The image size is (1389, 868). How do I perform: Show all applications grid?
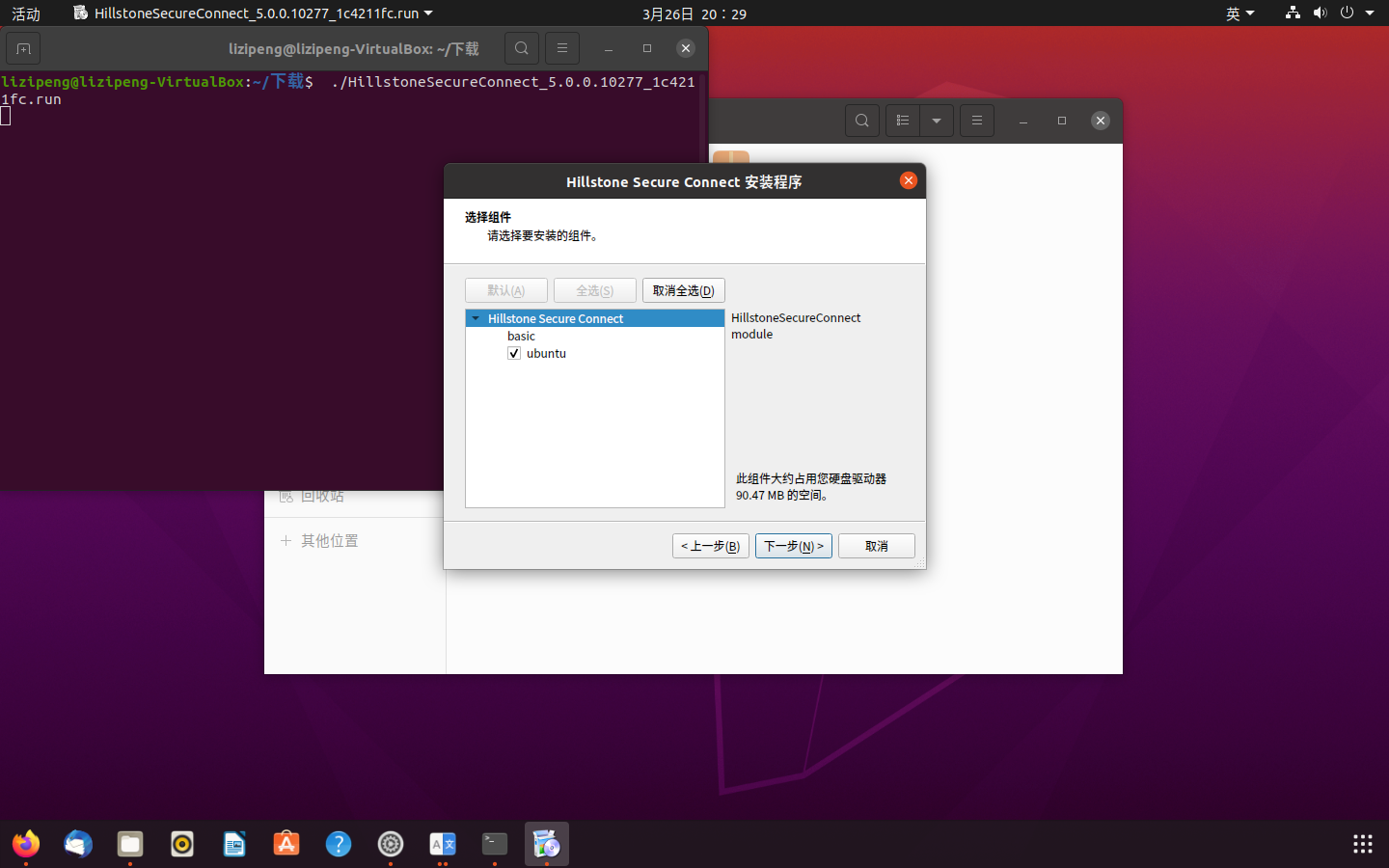pos(1363,844)
